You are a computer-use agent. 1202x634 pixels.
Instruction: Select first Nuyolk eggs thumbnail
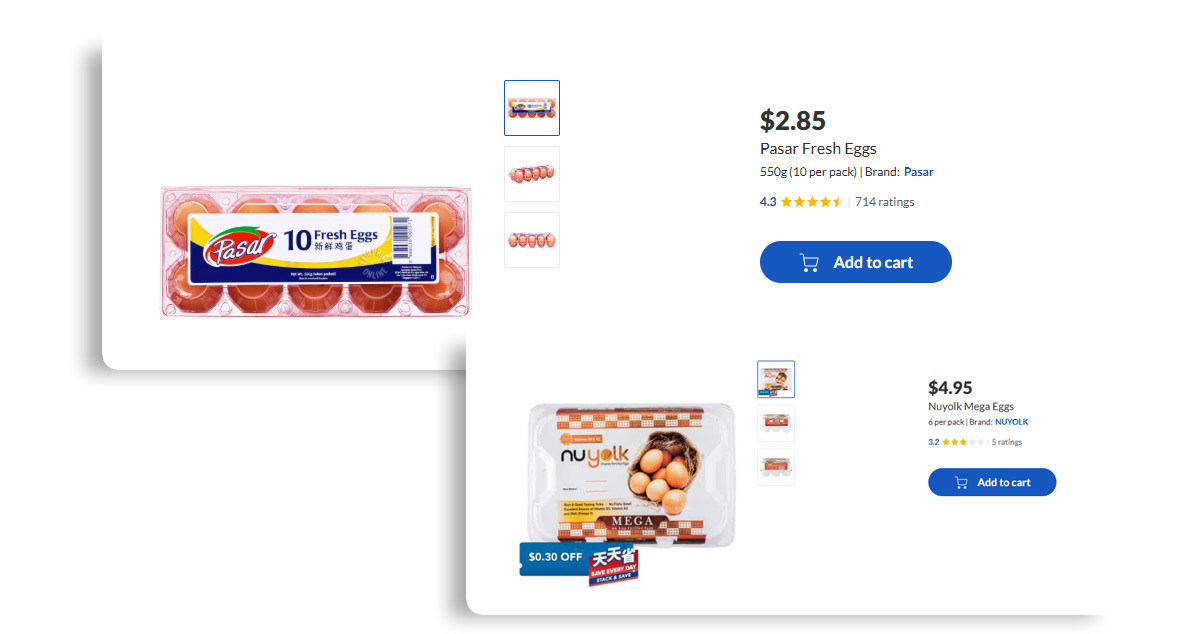[x=776, y=379]
